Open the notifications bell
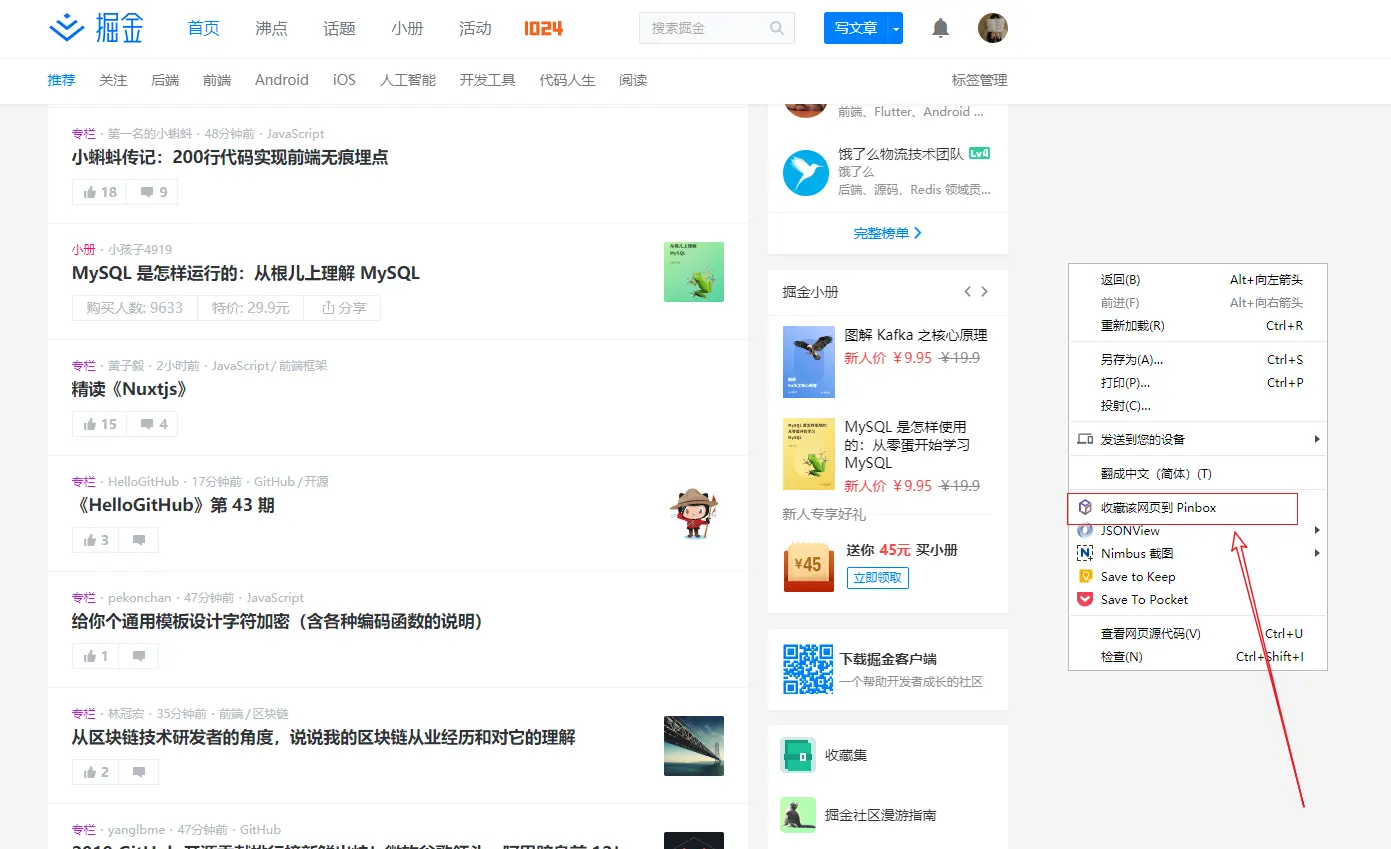Viewport: 1391px width, 849px height. tap(941, 28)
